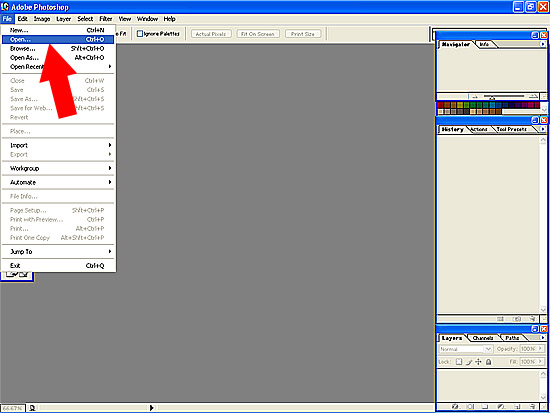Open the View menu
The image size is (550, 413).
[x=125, y=19]
